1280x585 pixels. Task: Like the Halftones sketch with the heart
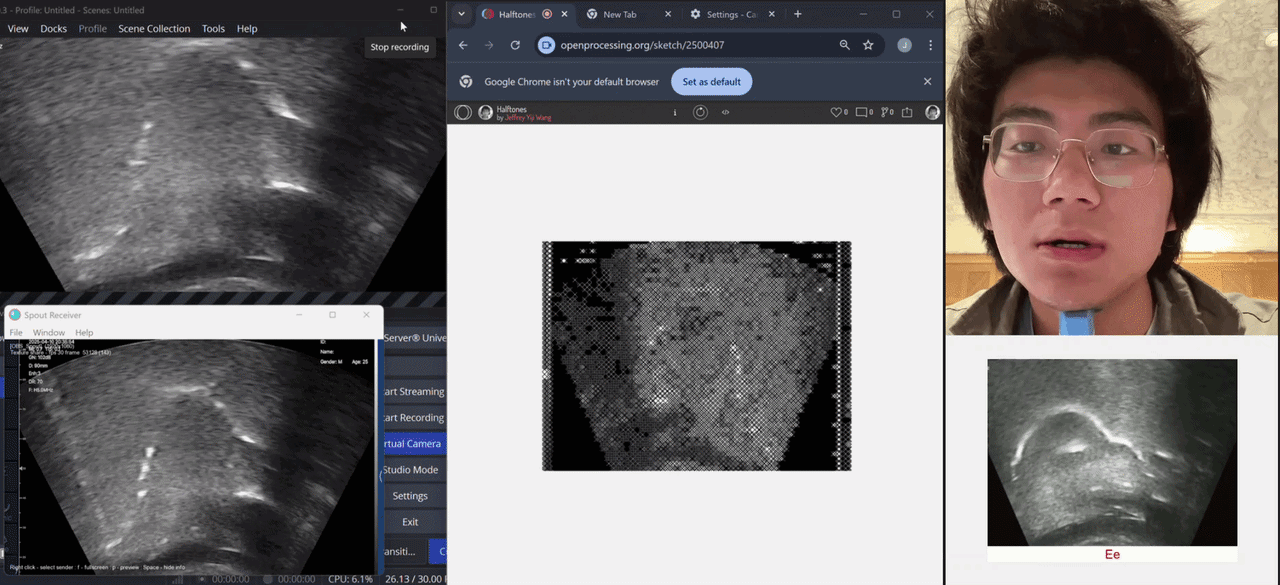click(x=836, y=112)
